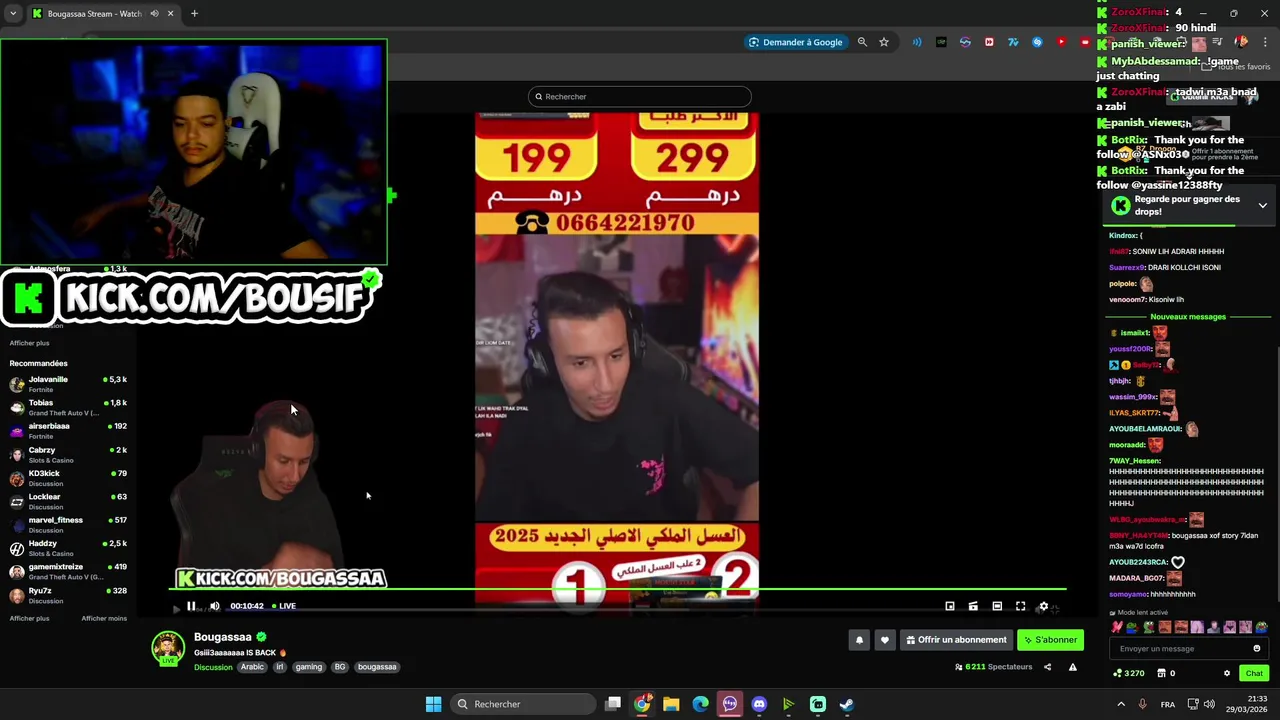This screenshot has height=720, width=1280.
Task: Jump to Nouveaux messages in chat
Action: [1188, 317]
